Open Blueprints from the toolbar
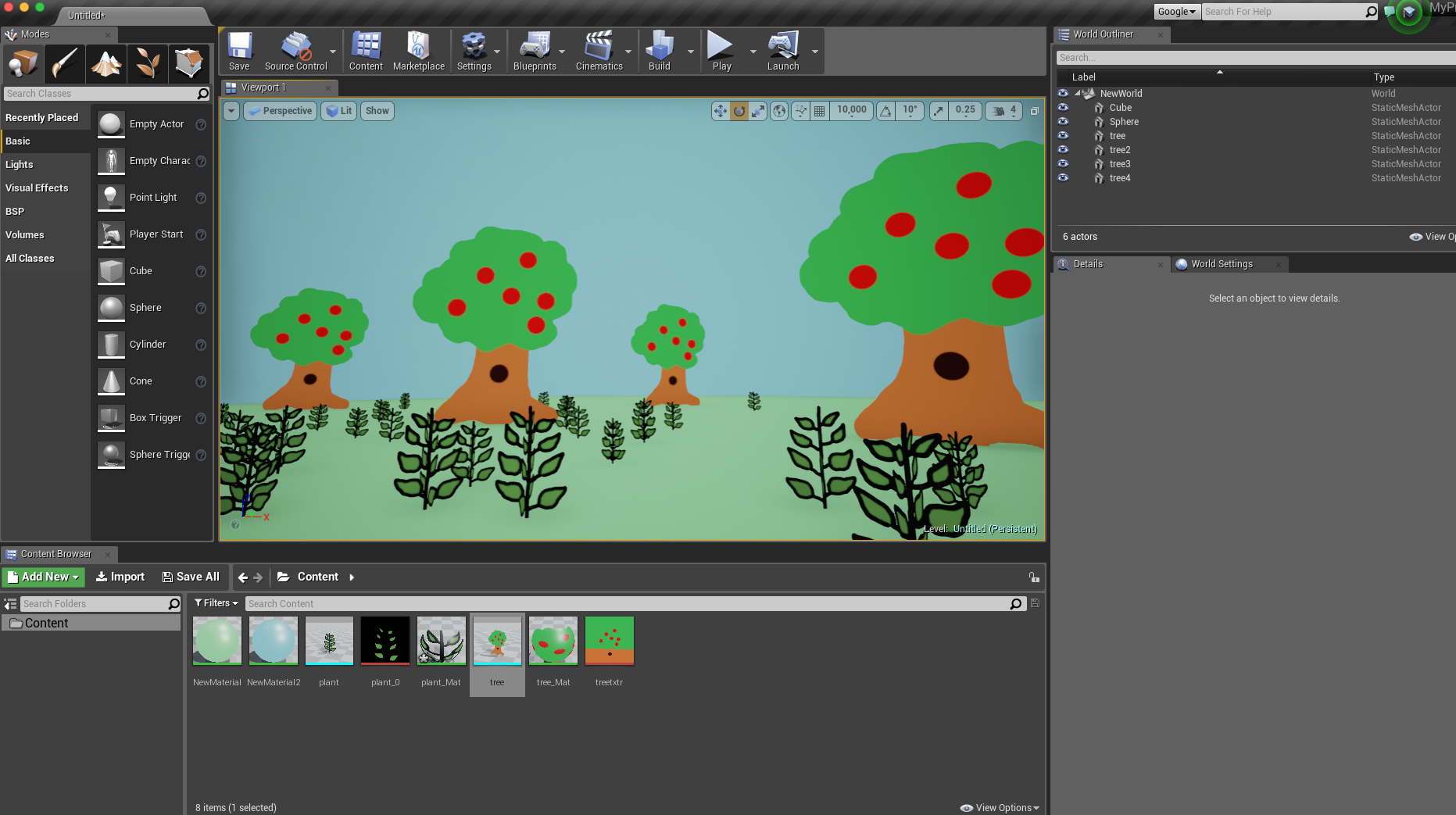The image size is (1456, 815). (535, 52)
